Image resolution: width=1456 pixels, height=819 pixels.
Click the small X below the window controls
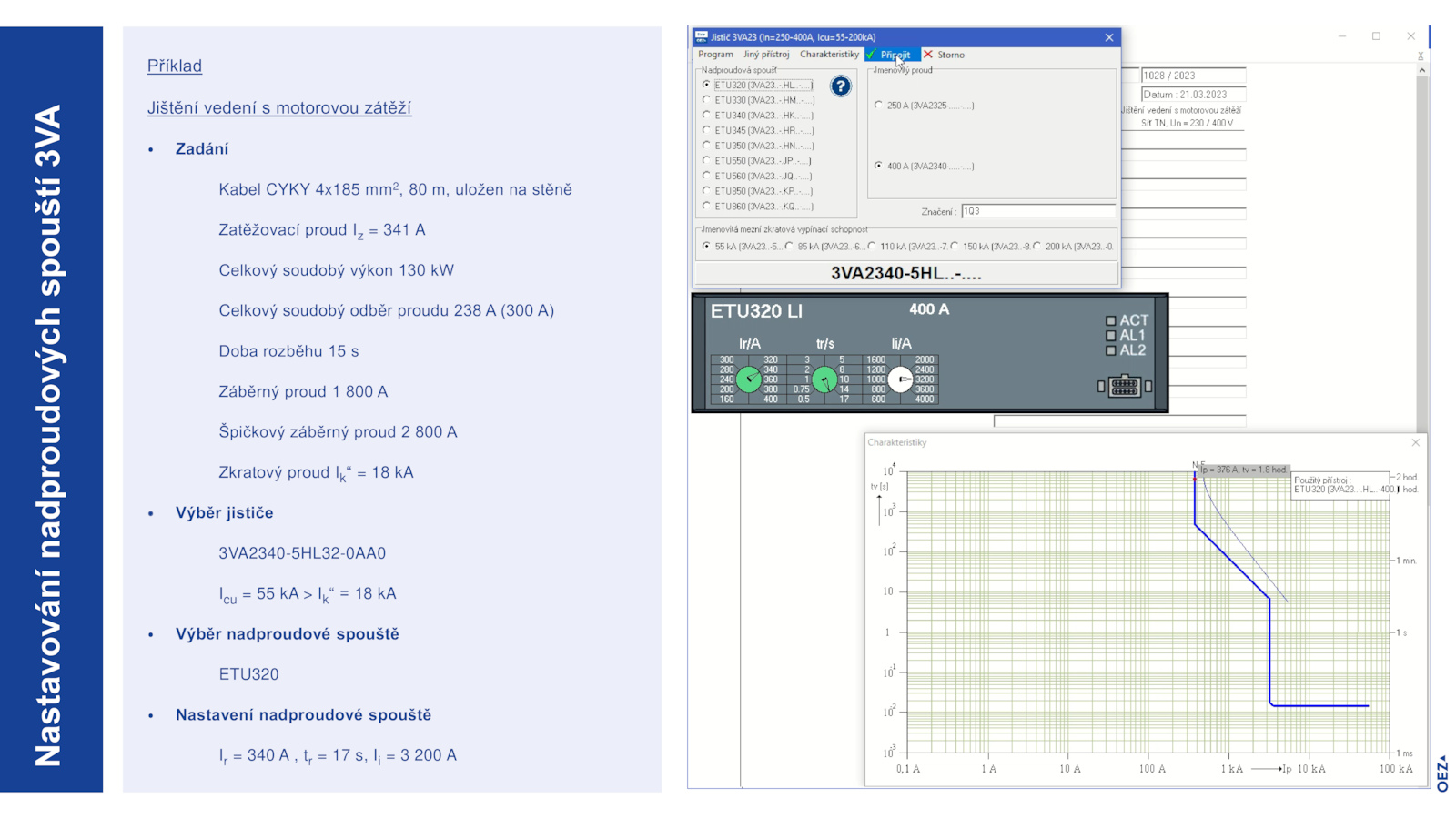click(1421, 56)
